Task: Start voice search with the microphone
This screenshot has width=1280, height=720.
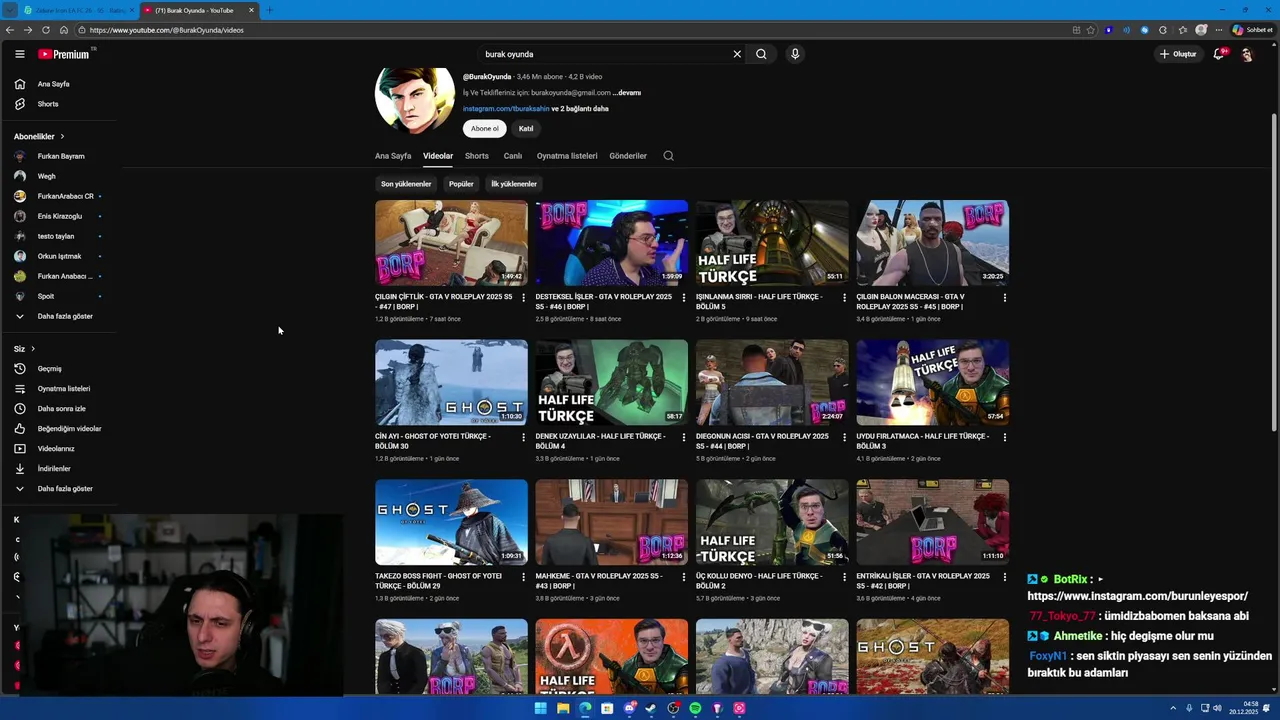Action: pos(795,54)
